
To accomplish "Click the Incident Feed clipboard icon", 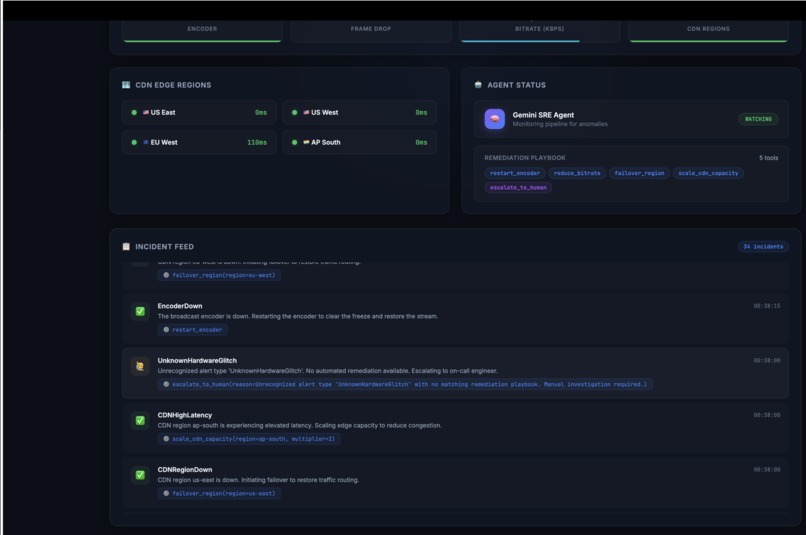I will [126, 247].
